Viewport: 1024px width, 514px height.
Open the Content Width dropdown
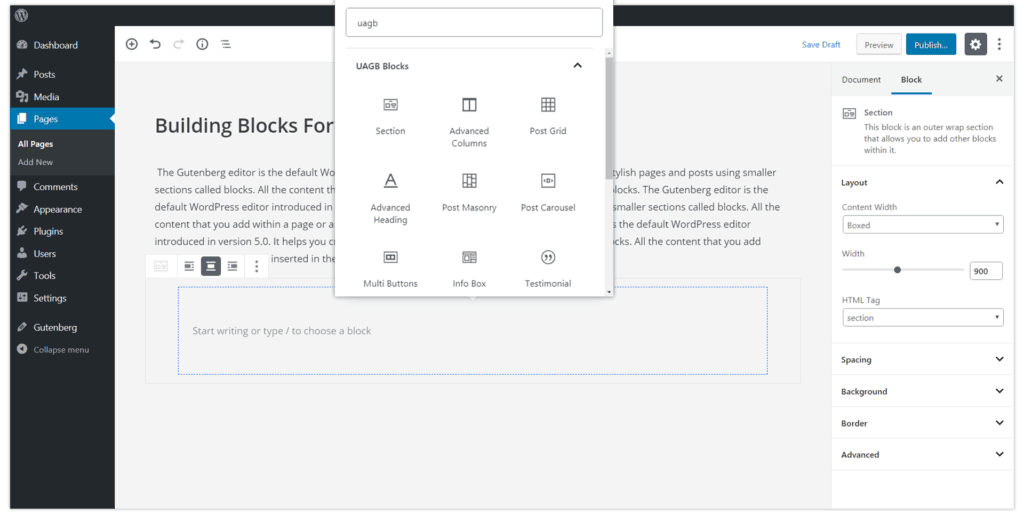click(x=923, y=225)
